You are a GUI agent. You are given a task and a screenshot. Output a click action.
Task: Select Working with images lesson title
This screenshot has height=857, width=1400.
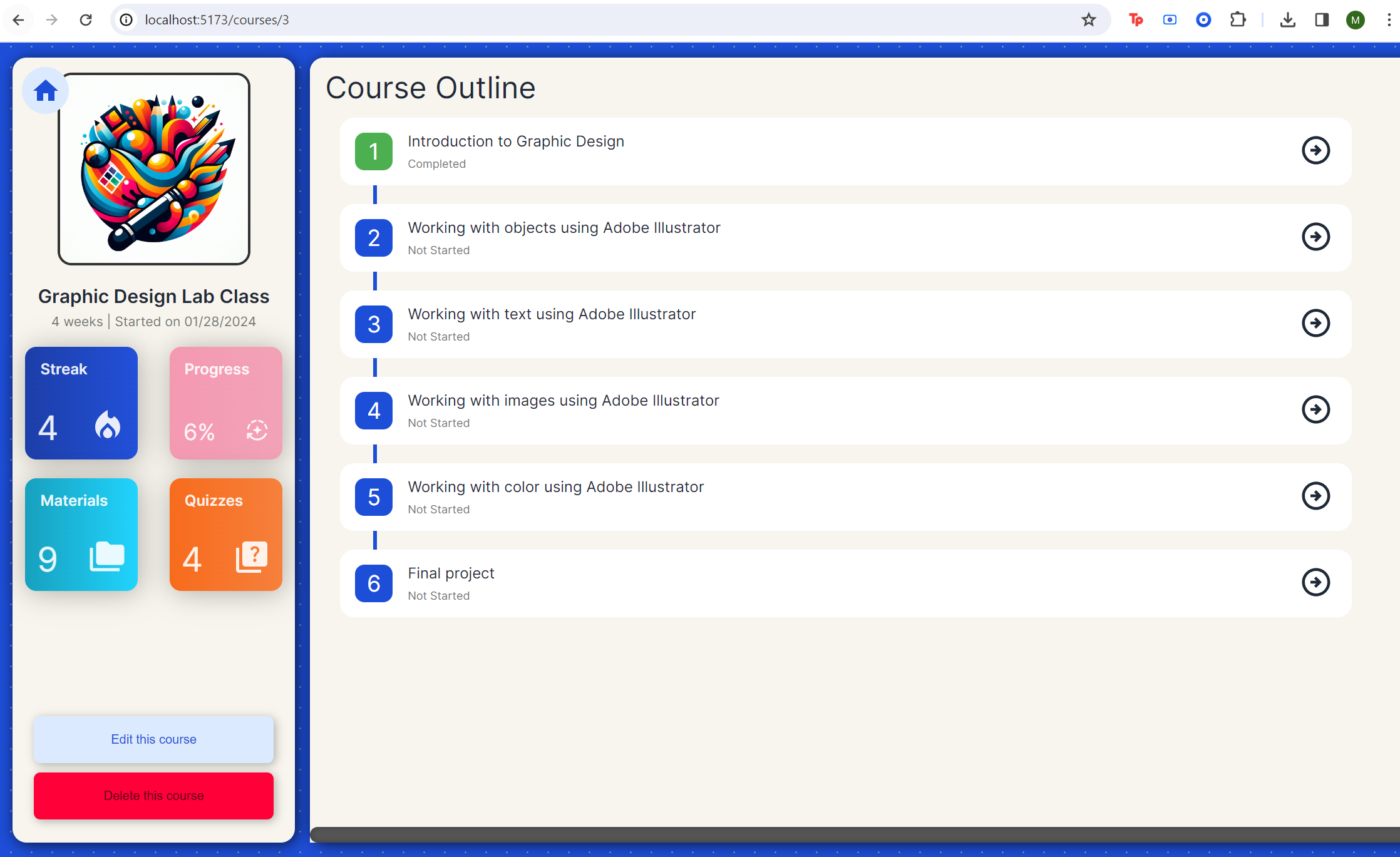click(563, 401)
